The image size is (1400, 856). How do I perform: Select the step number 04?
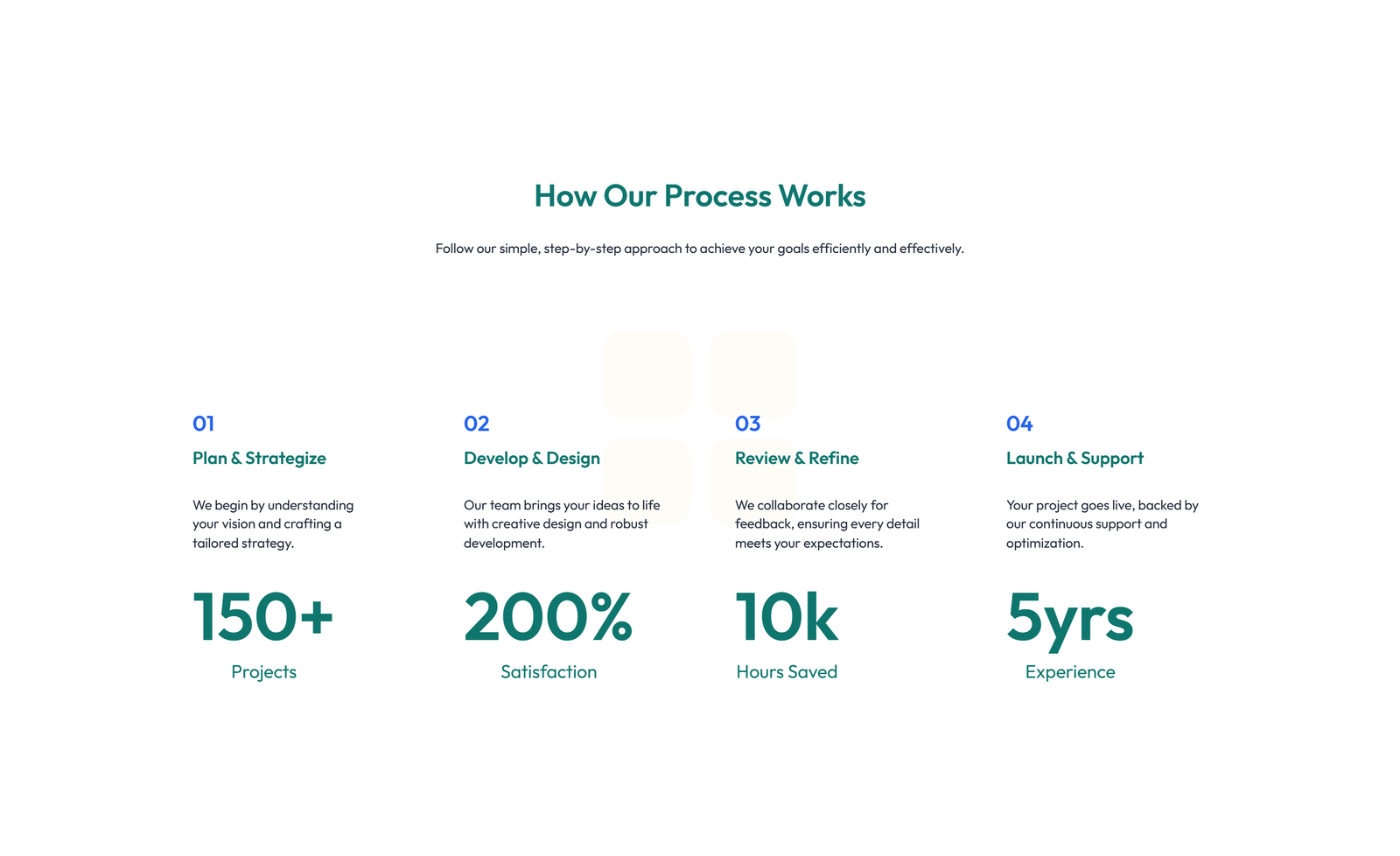point(1018,424)
